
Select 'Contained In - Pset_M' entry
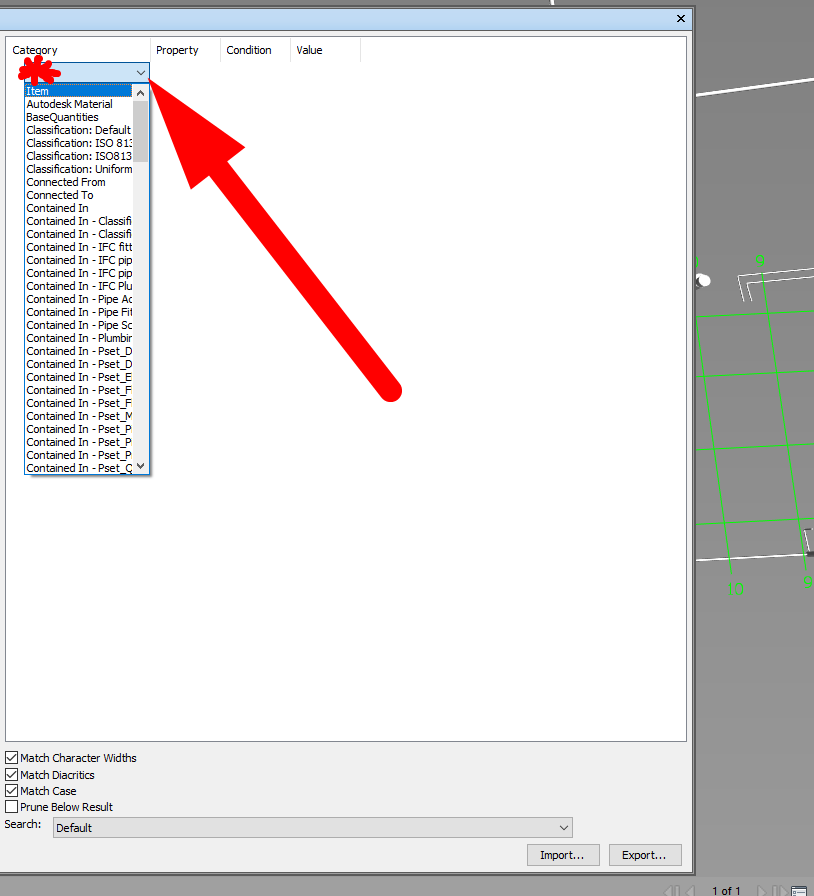[x=79, y=416]
